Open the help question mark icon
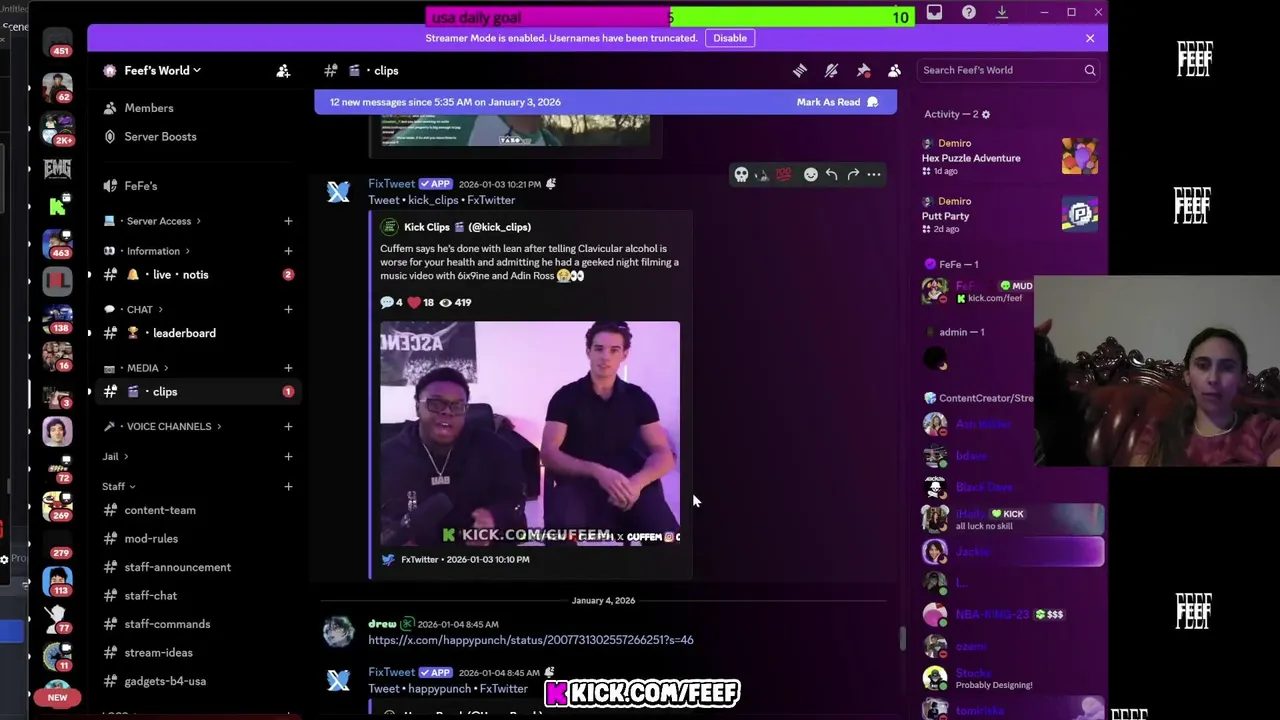The image size is (1280, 720). (x=969, y=12)
